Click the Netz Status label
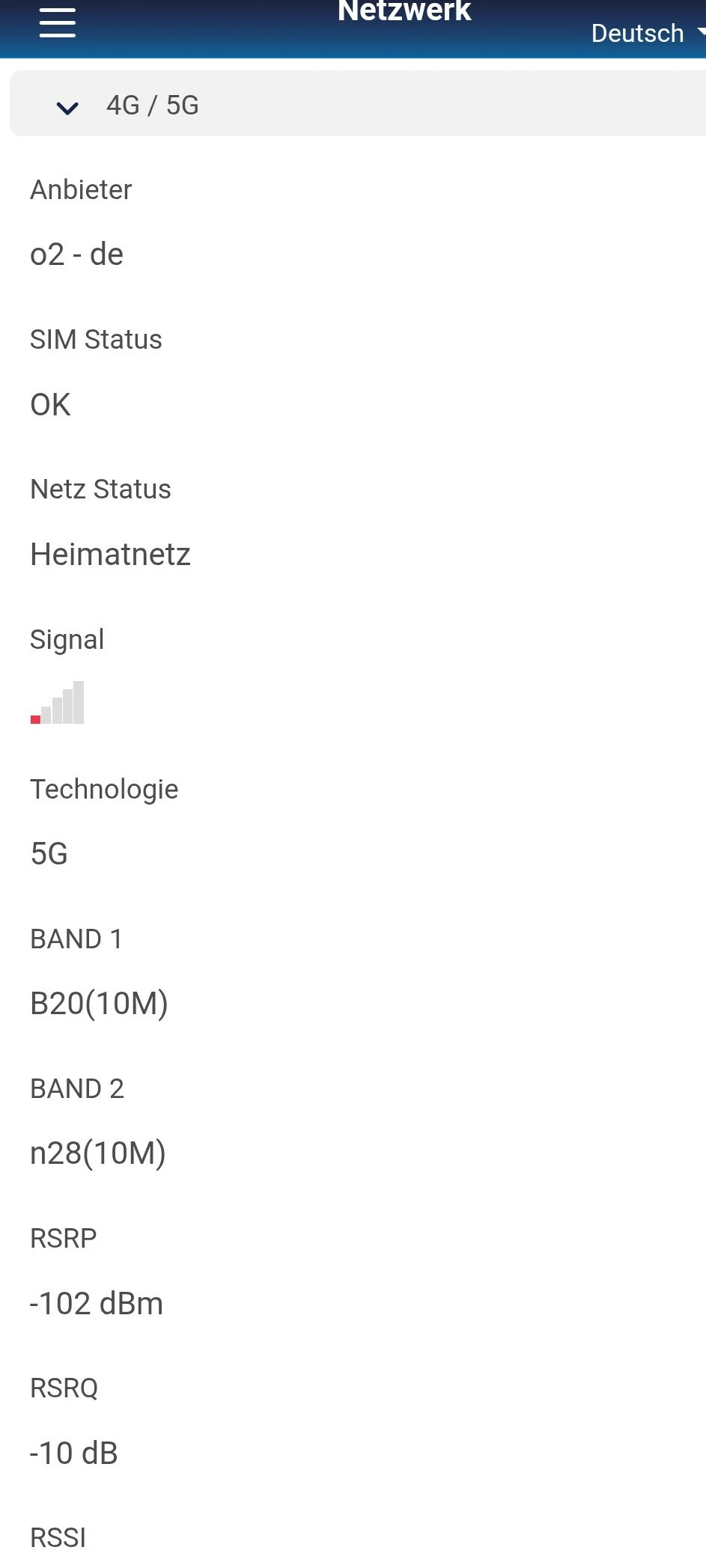The height and width of the screenshot is (1568, 706). [x=100, y=489]
